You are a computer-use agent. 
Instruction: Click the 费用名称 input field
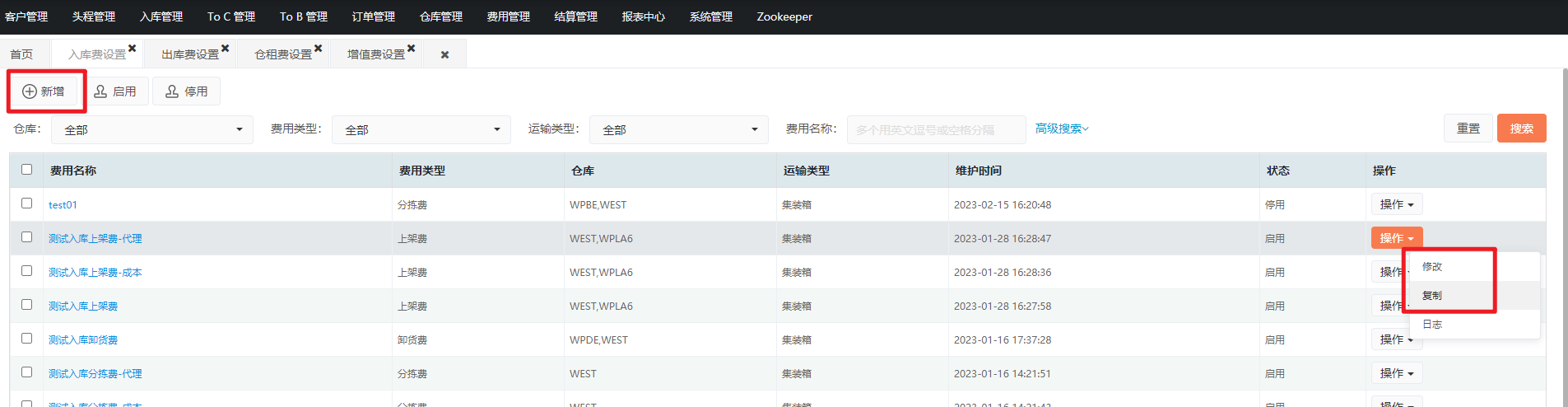(x=937, y=129)
